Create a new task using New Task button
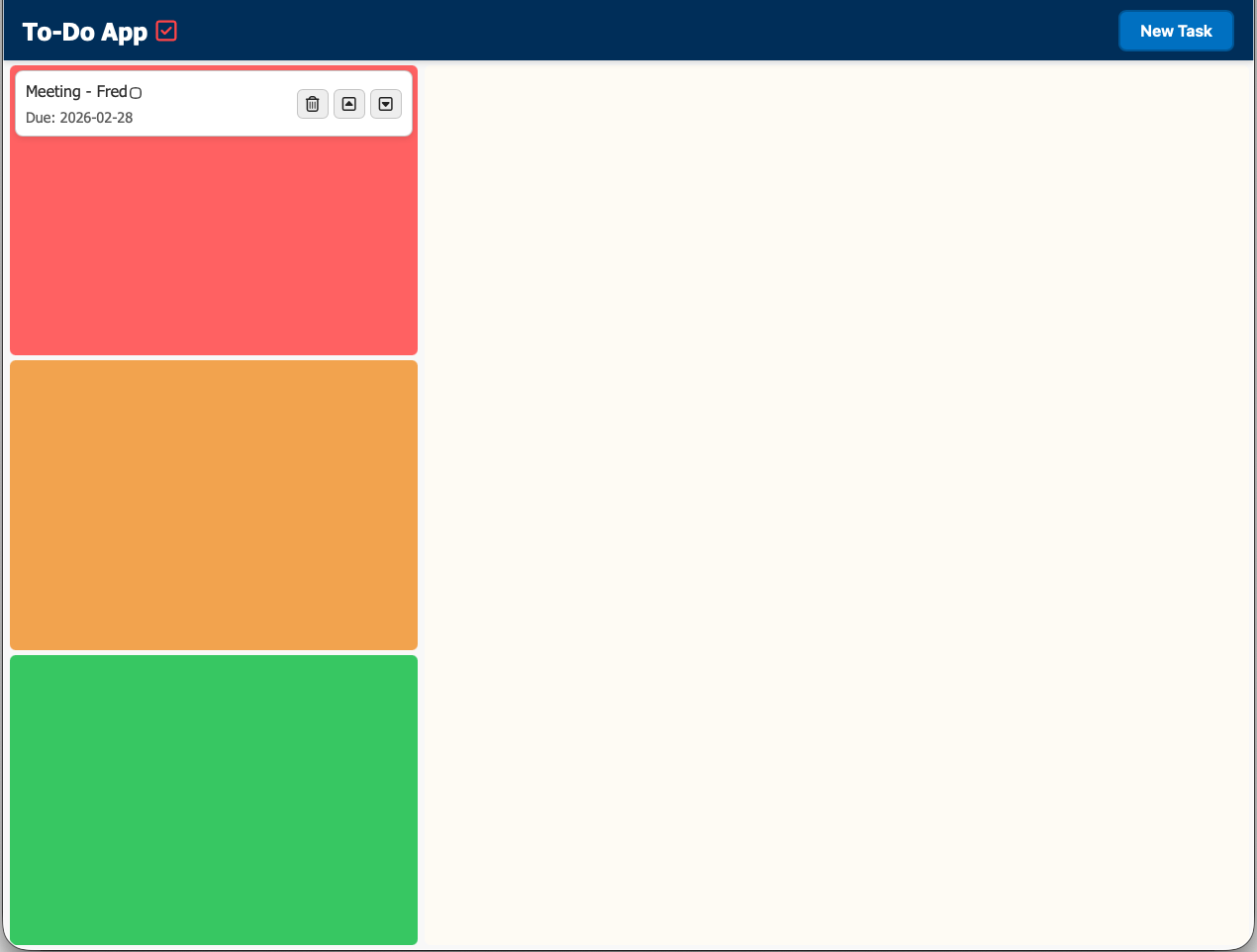The width and height of the screenshot is (1257, 952). pos(1176,31)
